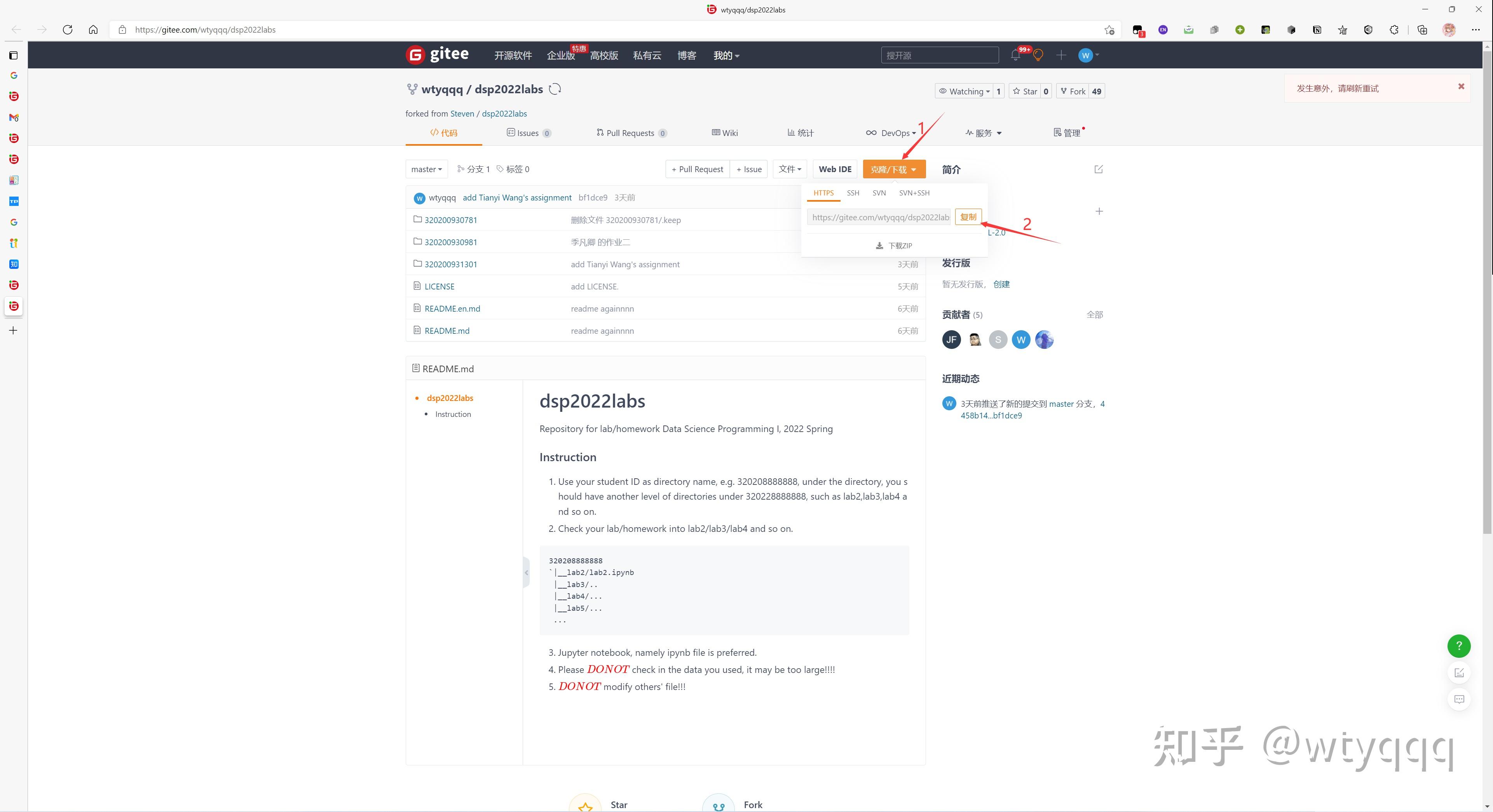Click the browser home icon

[x=93, y=30]
